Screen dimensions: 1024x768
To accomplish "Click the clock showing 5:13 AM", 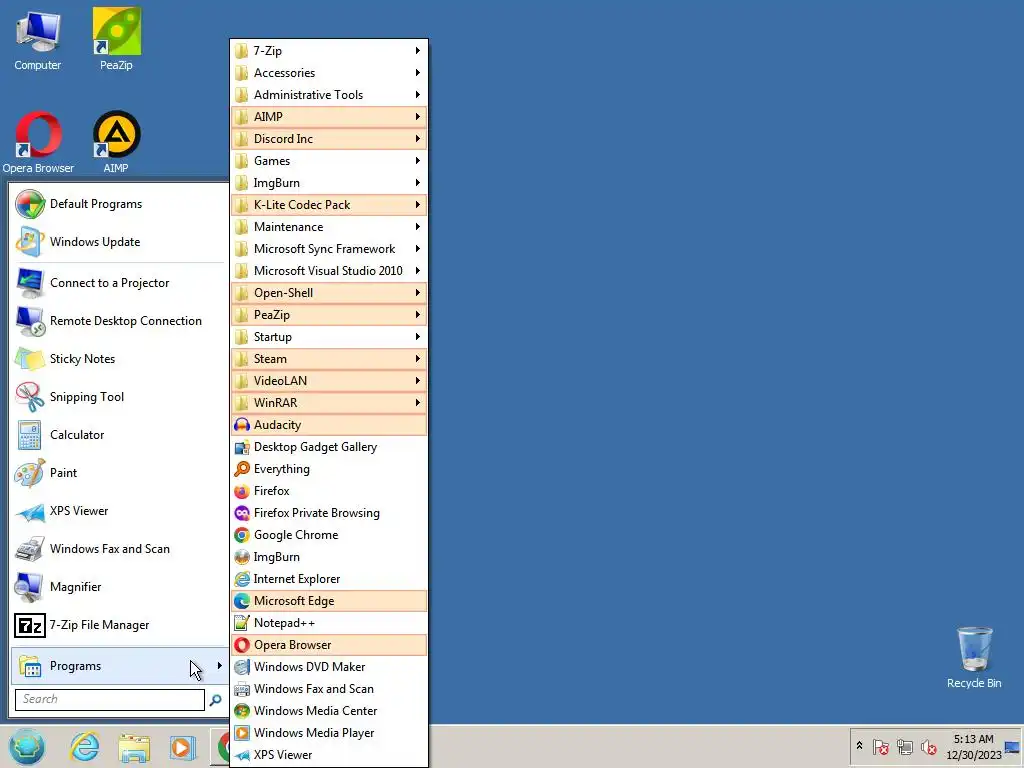I will click(x=973, y=746).
